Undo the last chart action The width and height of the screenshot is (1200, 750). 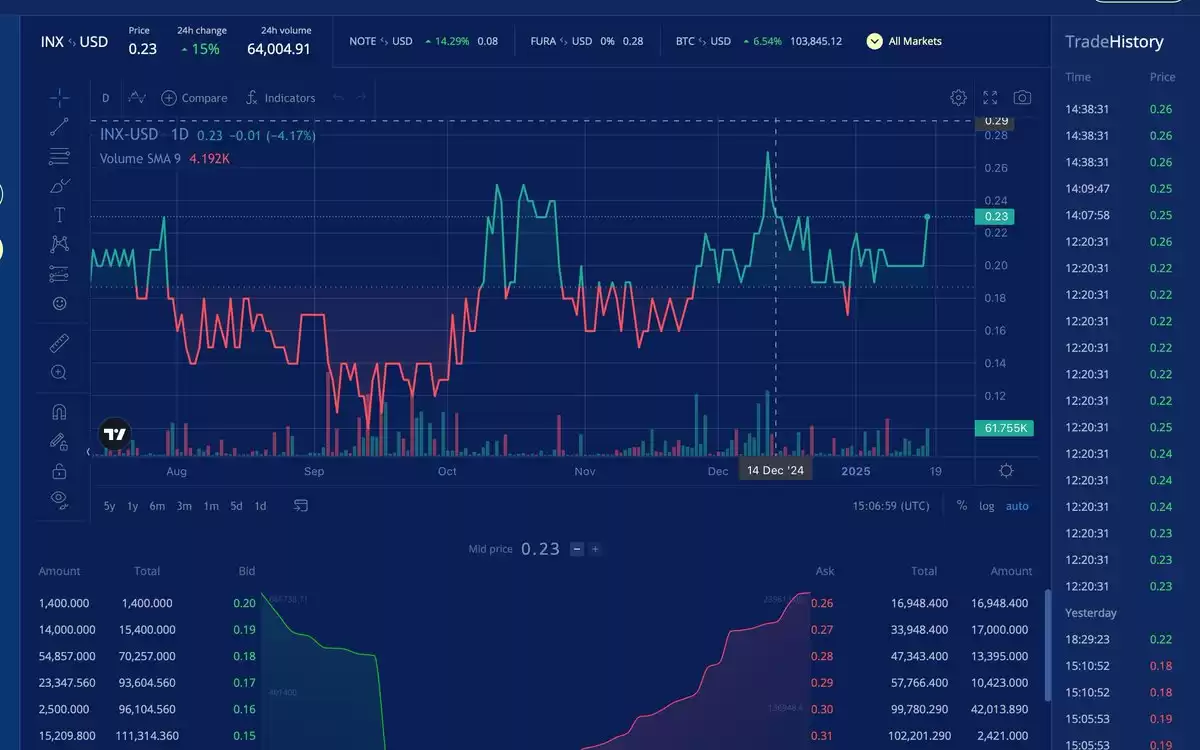(x=338, y=98)
